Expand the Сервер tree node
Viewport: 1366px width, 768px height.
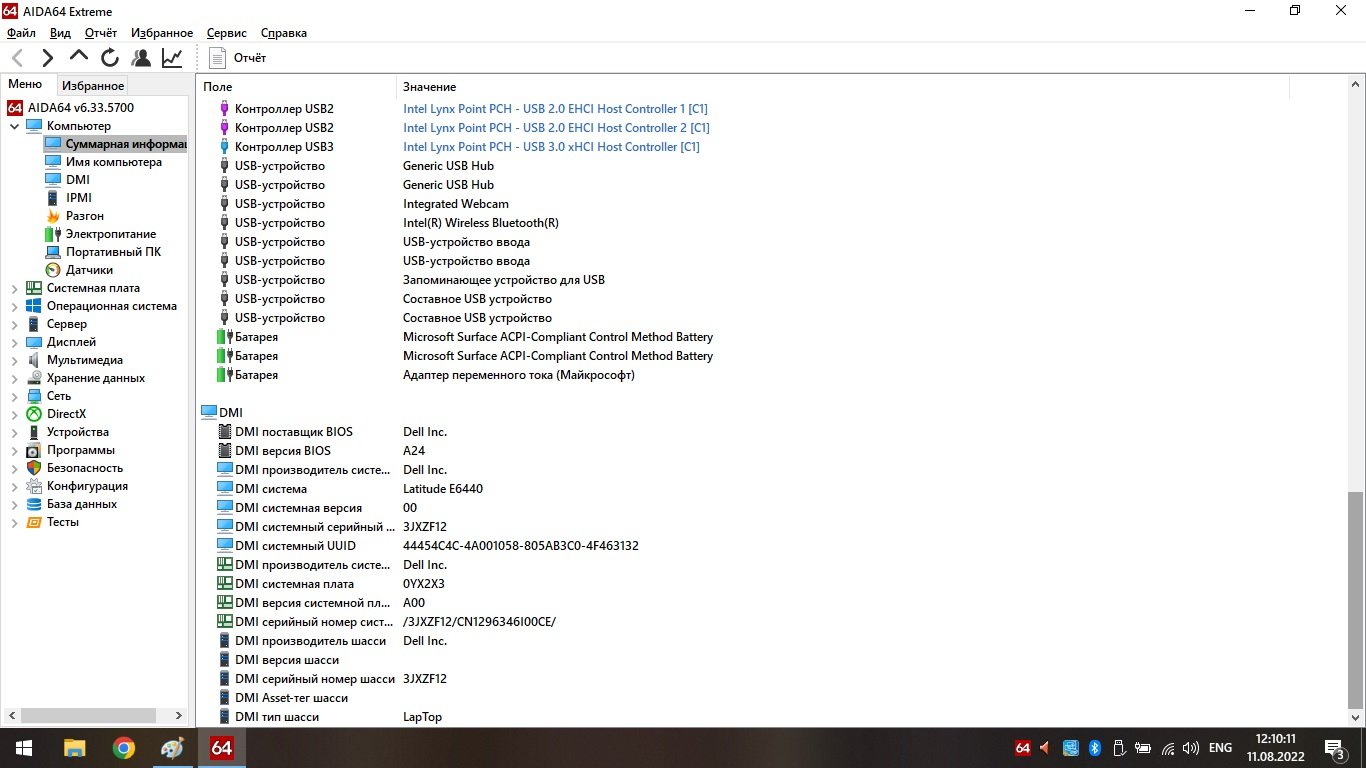[x=14, y=324]
